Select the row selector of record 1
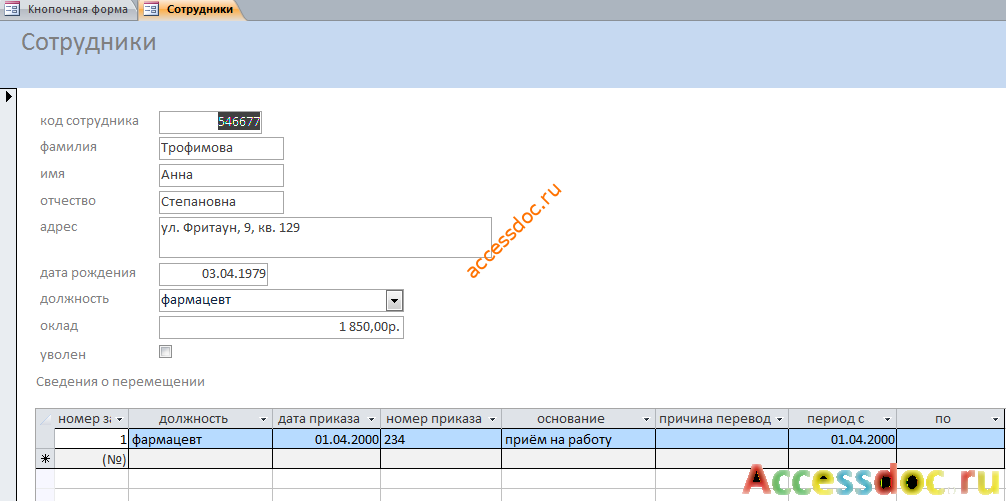This screenshot has height=501, width=1006. (45, 439)
